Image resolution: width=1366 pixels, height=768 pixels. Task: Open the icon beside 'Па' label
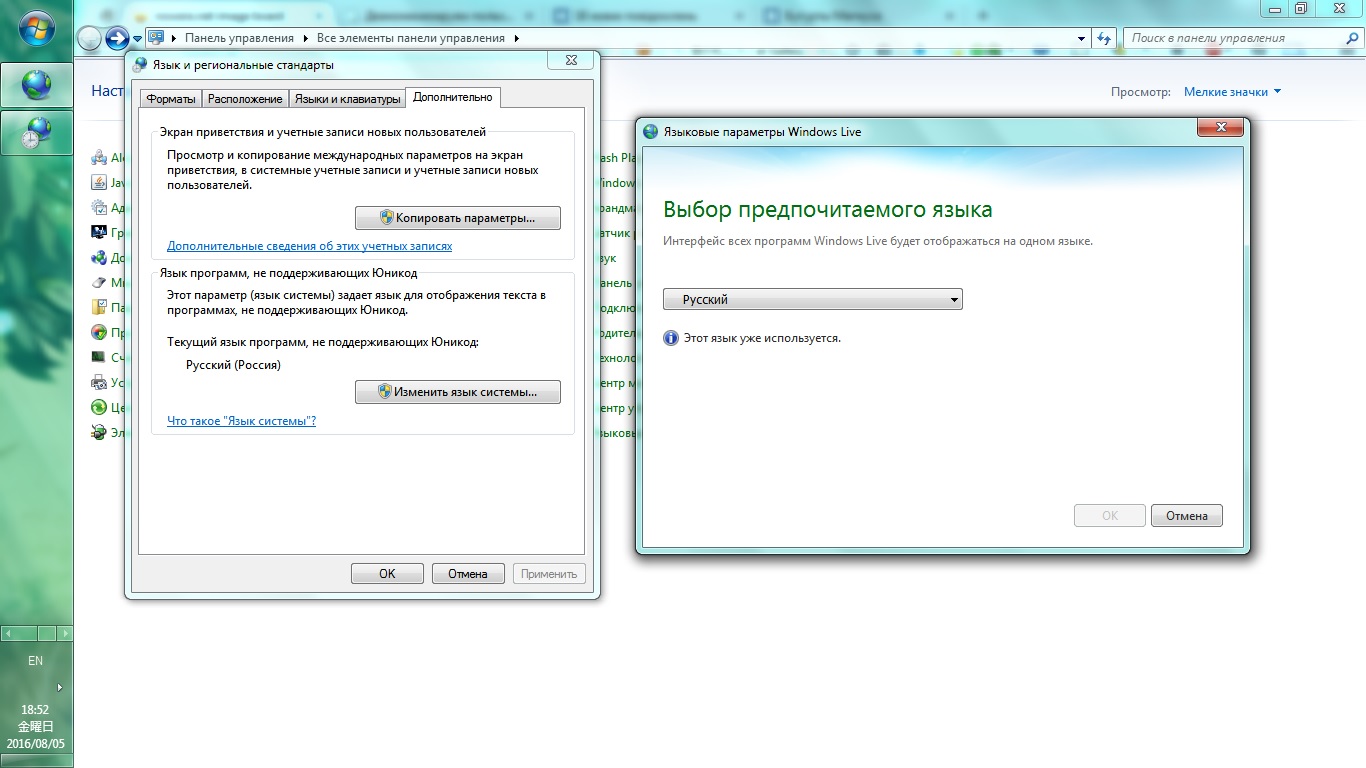[99, 308]
